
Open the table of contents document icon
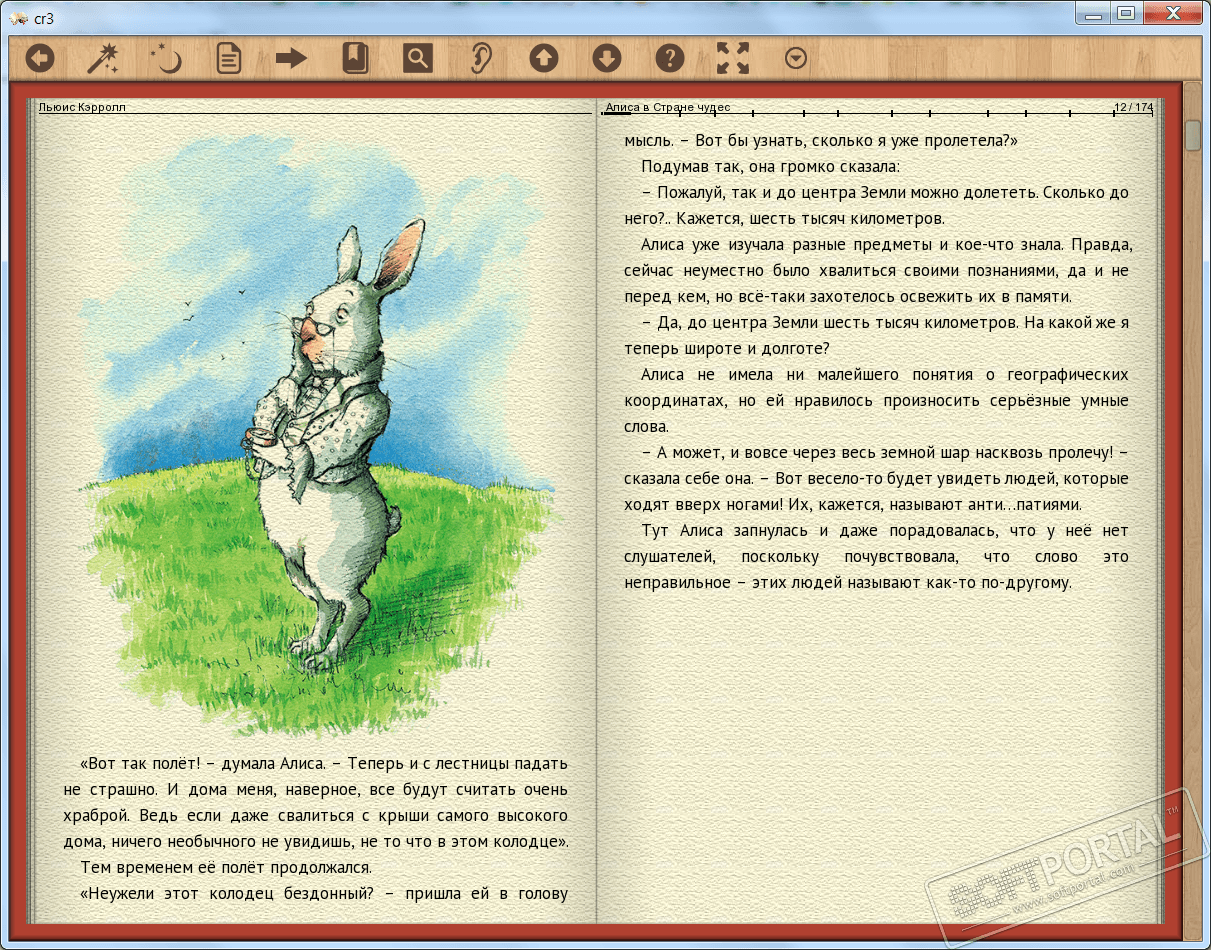229,59
